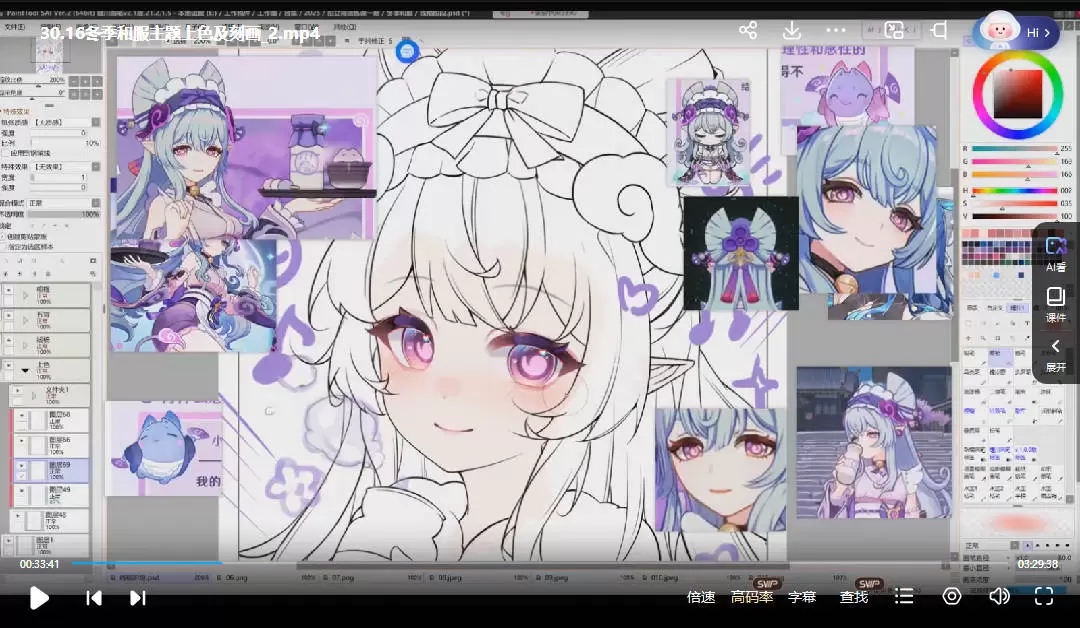Share the video using the share icon
The width and height of the screenshot is (1080, 628).
point(748,30)
